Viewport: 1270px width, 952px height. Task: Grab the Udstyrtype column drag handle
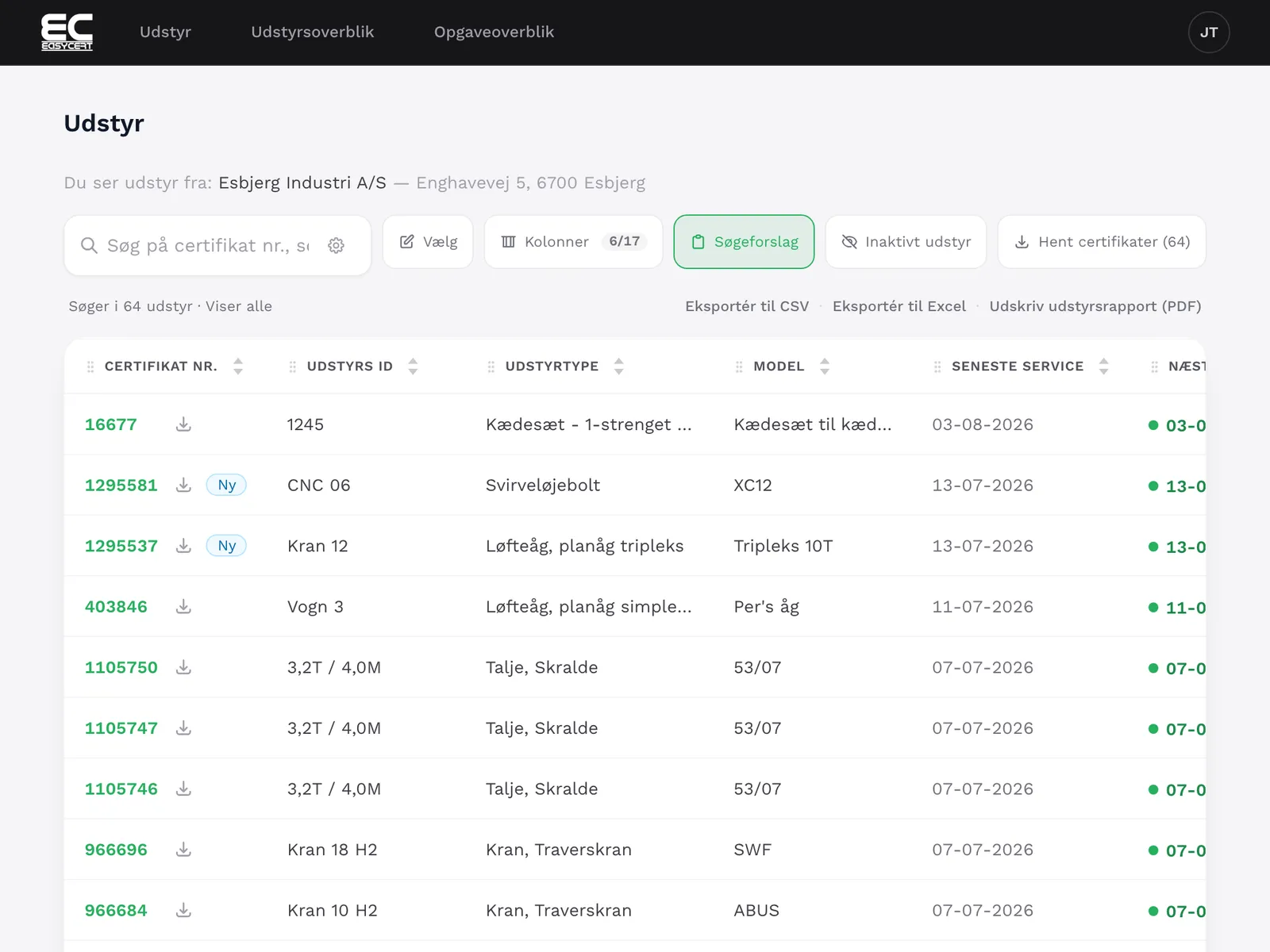[x=491, y=367]
